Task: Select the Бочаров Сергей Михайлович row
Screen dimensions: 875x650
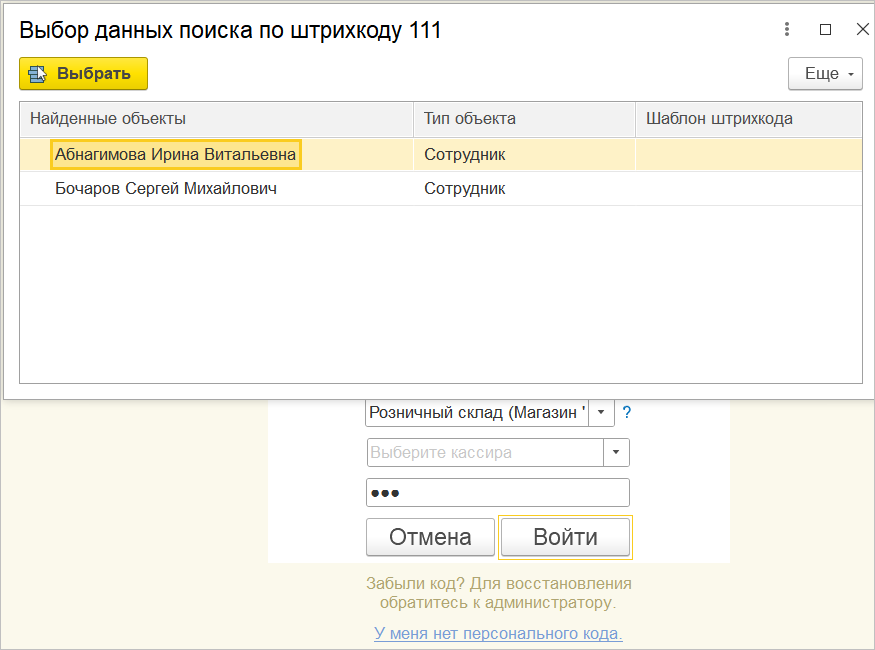Action: pos(166,188)
